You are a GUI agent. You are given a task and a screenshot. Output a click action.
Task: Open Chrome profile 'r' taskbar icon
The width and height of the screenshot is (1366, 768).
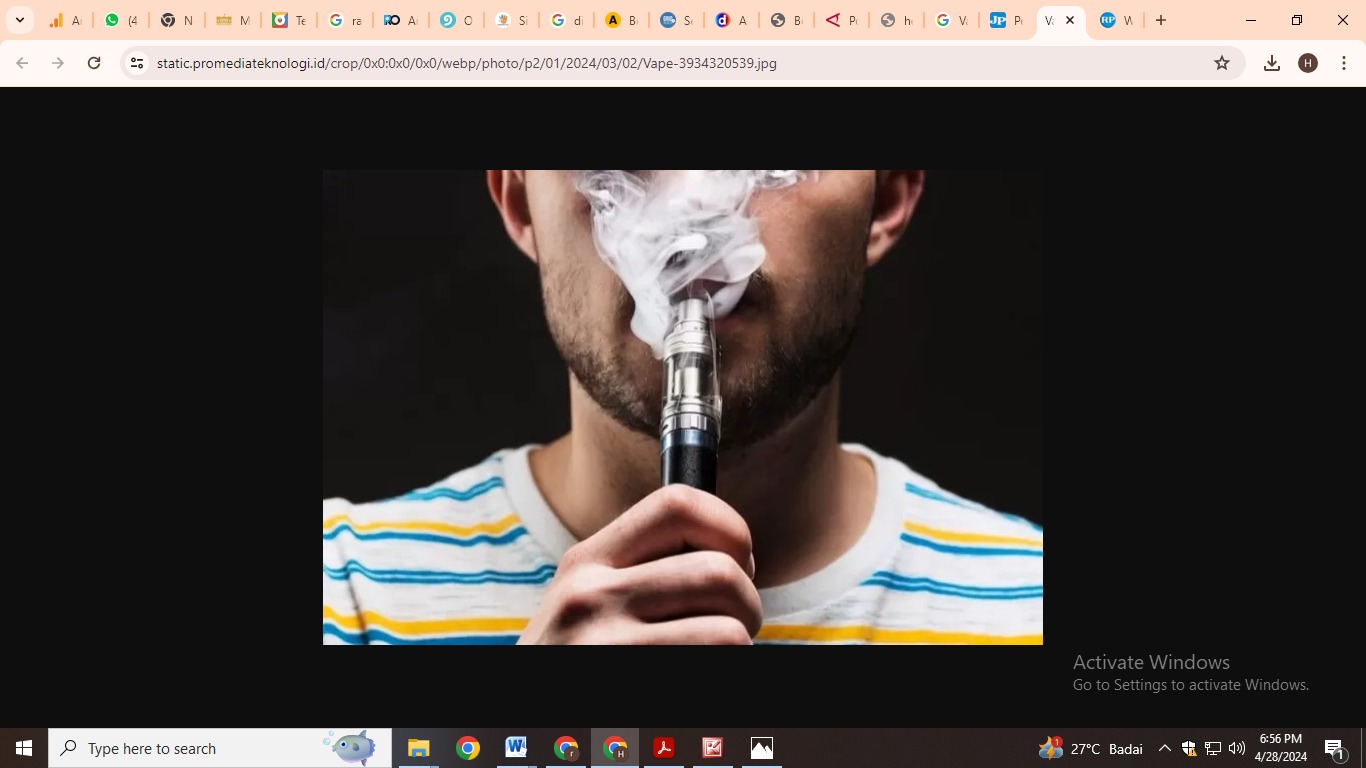566,748
